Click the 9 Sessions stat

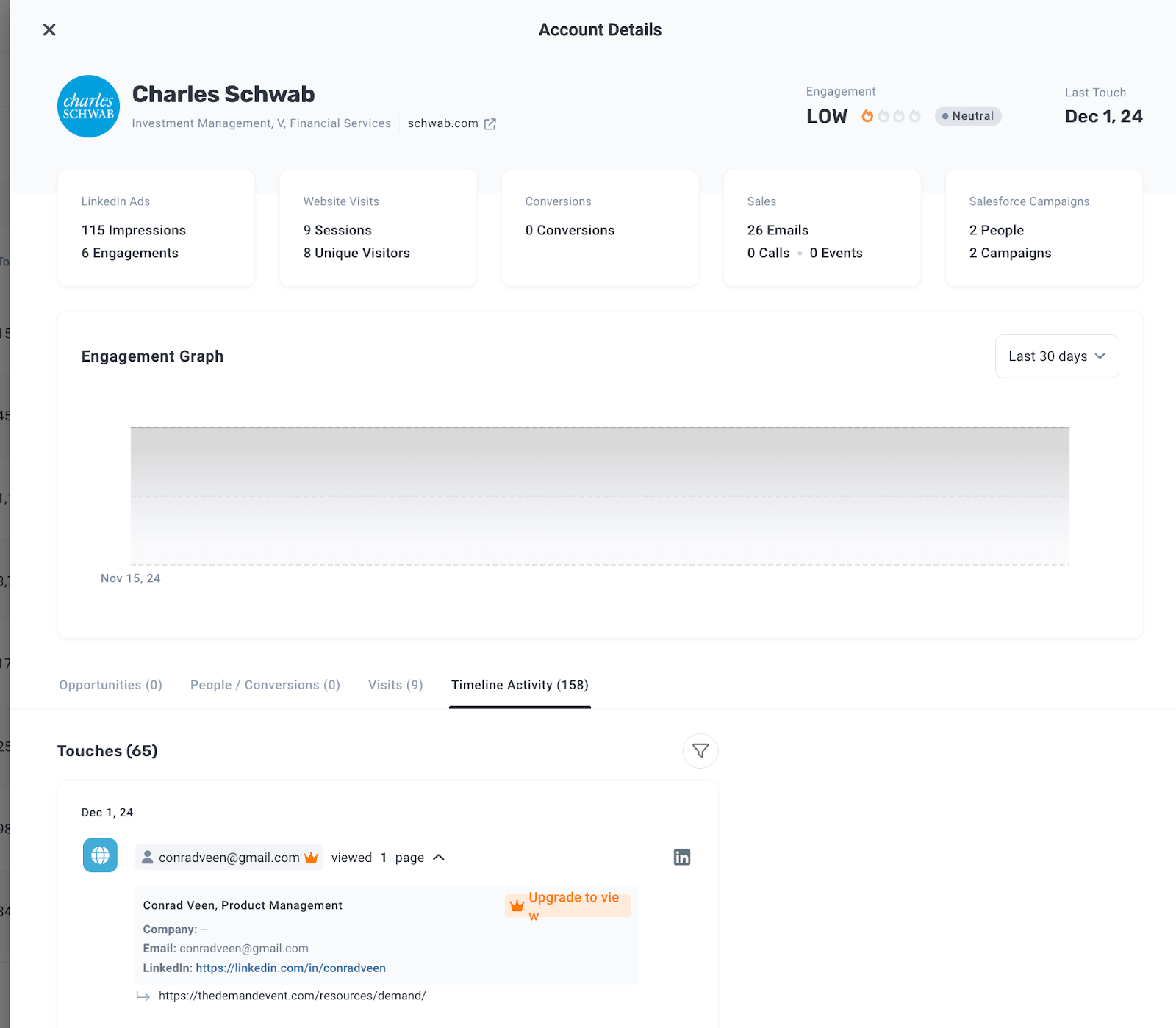coord(337,230)
